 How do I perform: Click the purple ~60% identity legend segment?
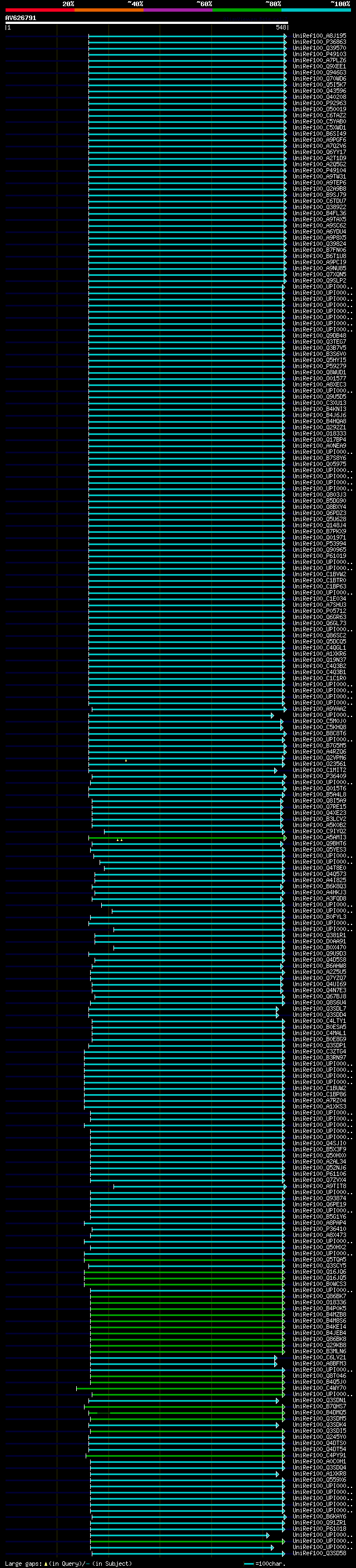pyautogui.click(x=177, y=10)
